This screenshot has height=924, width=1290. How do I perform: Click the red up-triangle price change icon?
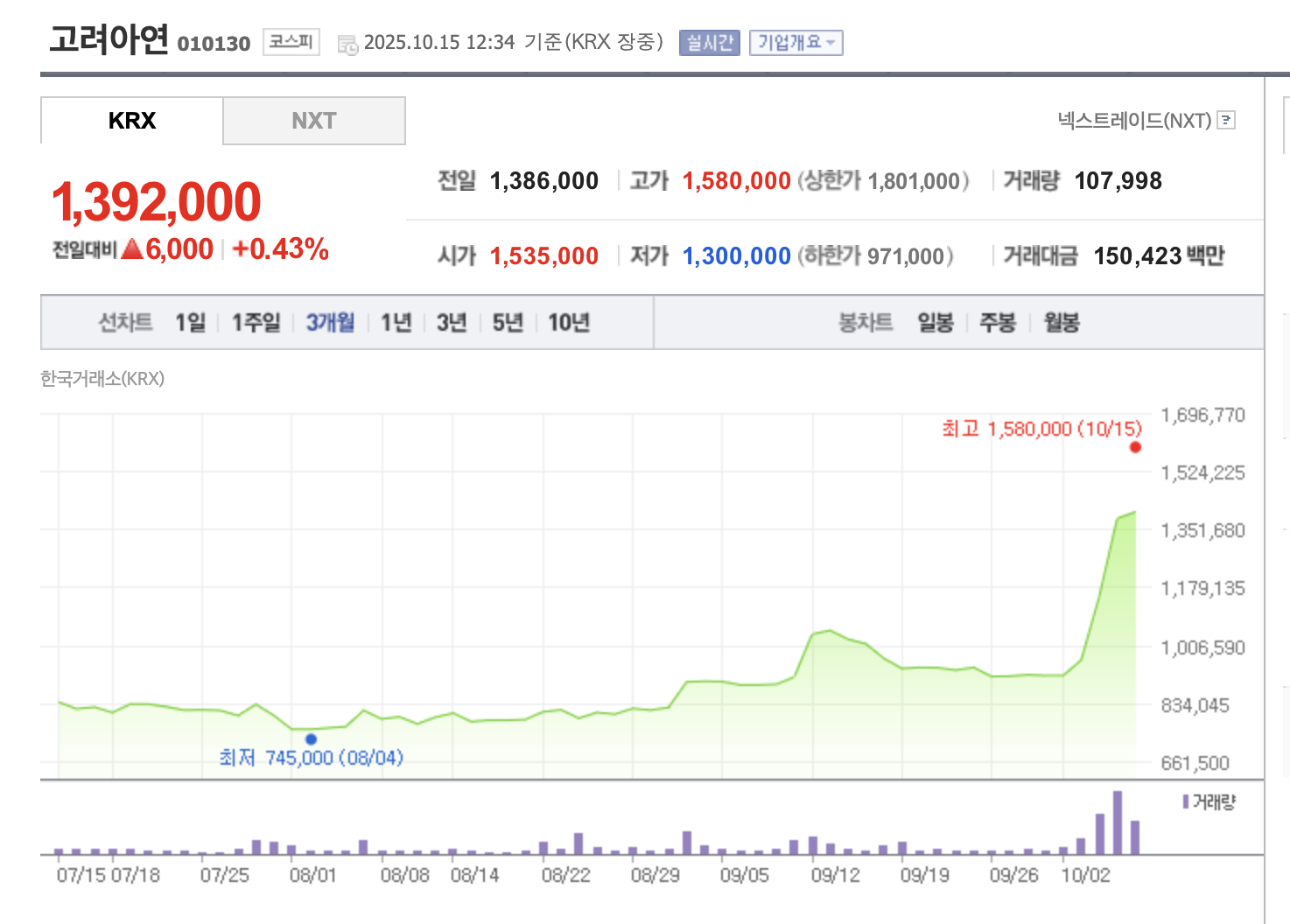(132, 249)
